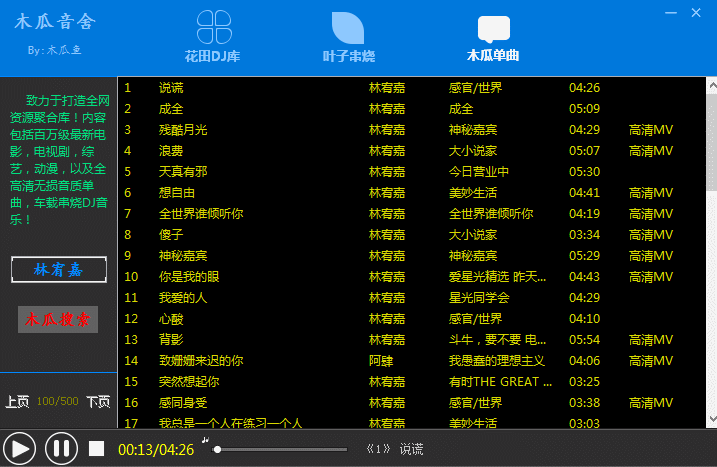This screenshot has width=717, height=467.
Task: Open 高清MV for song 残酷月光
Action: tap(650, 130)
